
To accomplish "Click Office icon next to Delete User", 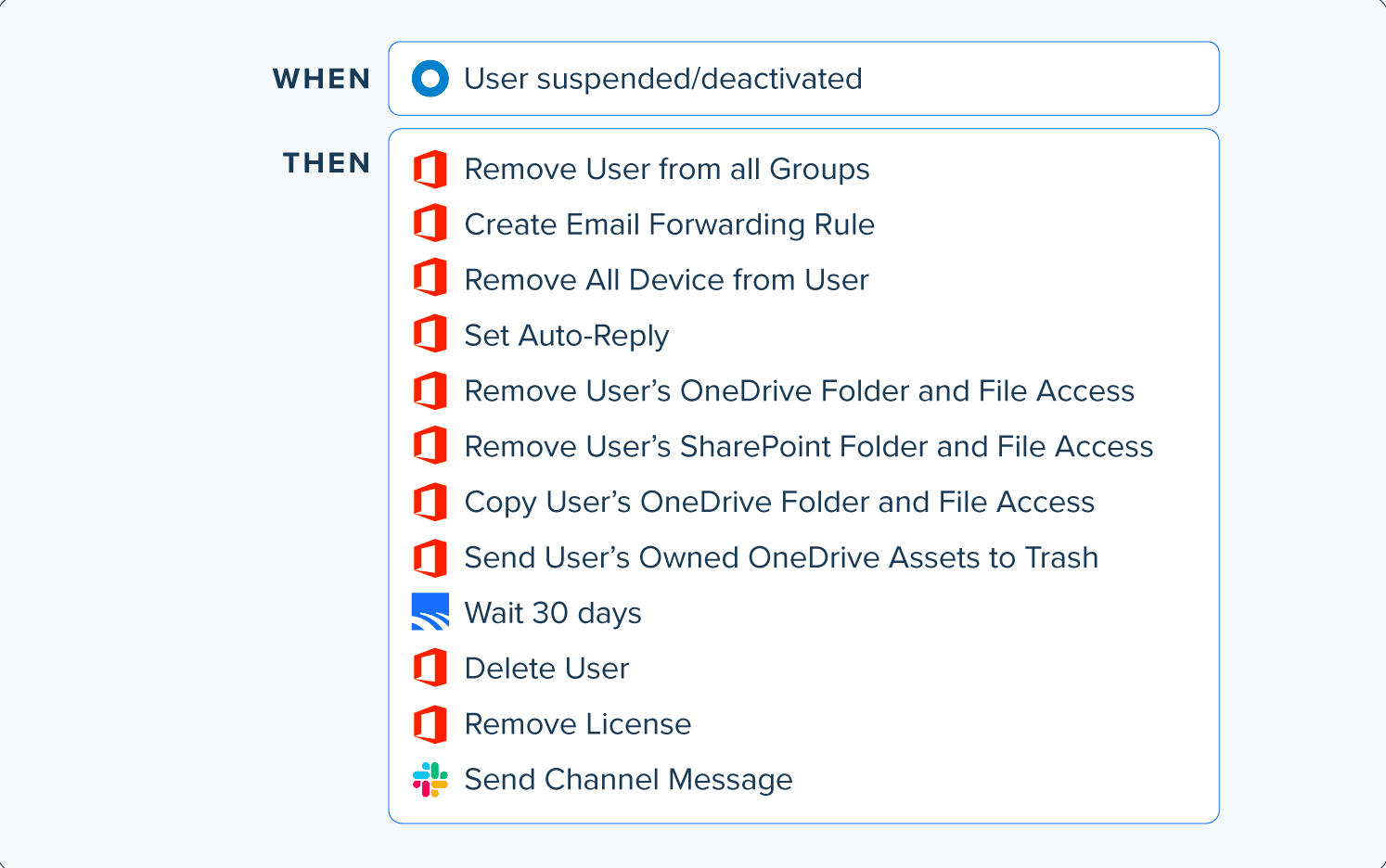I will point(430,668).
